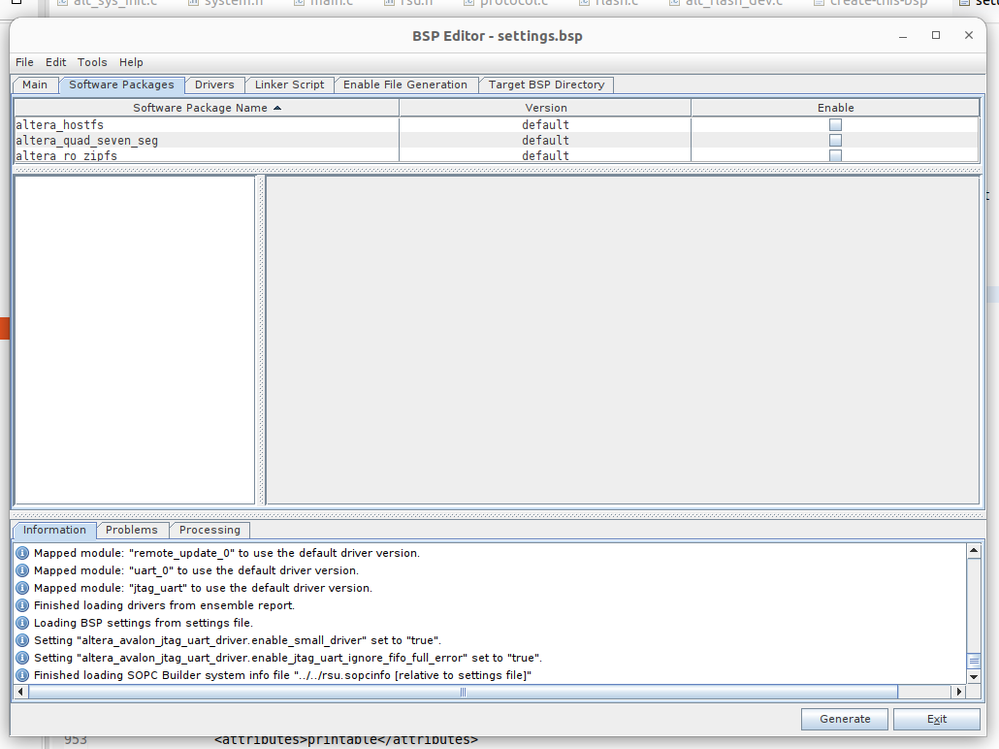The image size is (999, 749).
Task: Click the vertical scrollbar thumb in the log
Action: [974, 661]
